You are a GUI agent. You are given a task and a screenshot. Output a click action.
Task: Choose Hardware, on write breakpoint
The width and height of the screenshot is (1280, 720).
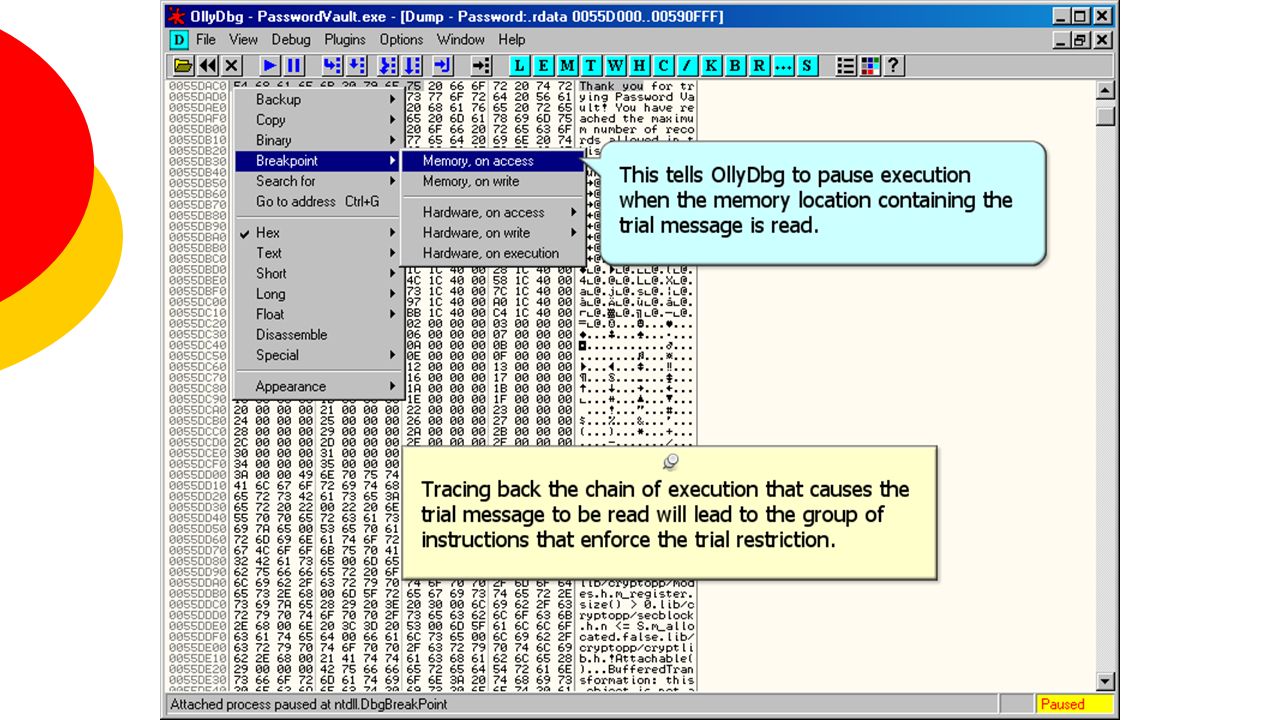493,233
